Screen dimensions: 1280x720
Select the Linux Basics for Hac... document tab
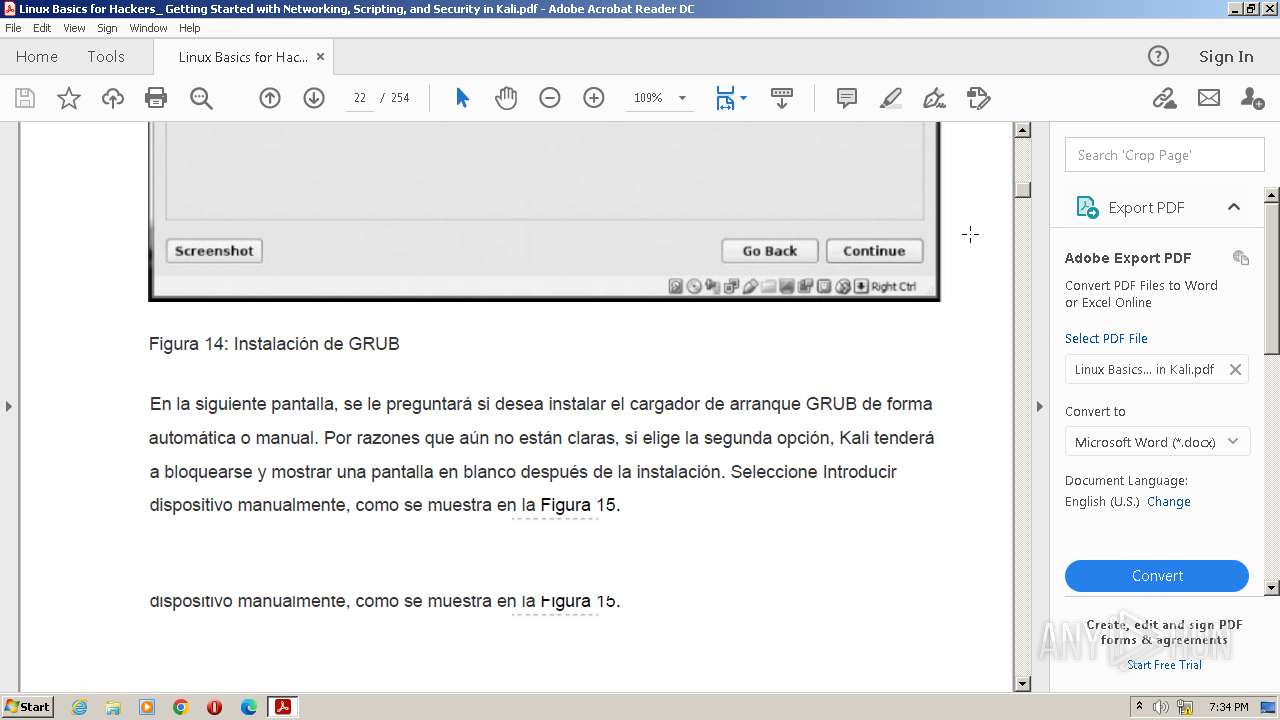tap(243, 57)
